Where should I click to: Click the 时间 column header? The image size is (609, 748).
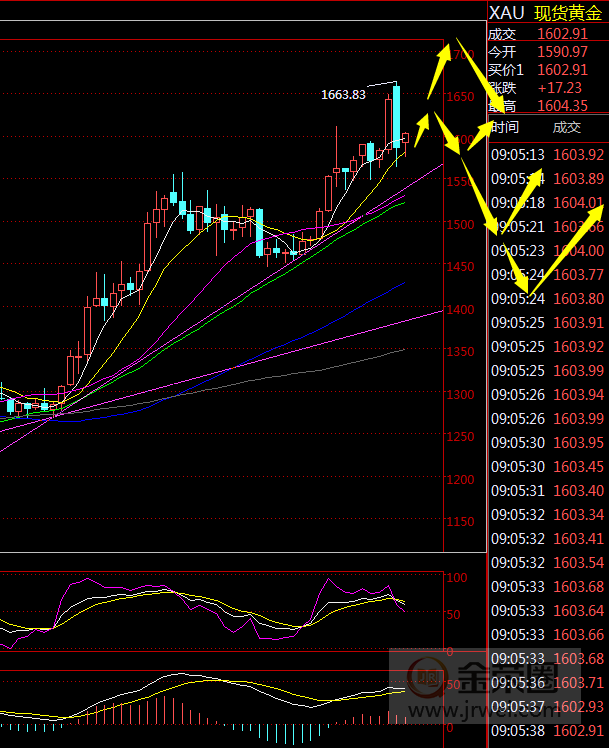click(505, 127)
